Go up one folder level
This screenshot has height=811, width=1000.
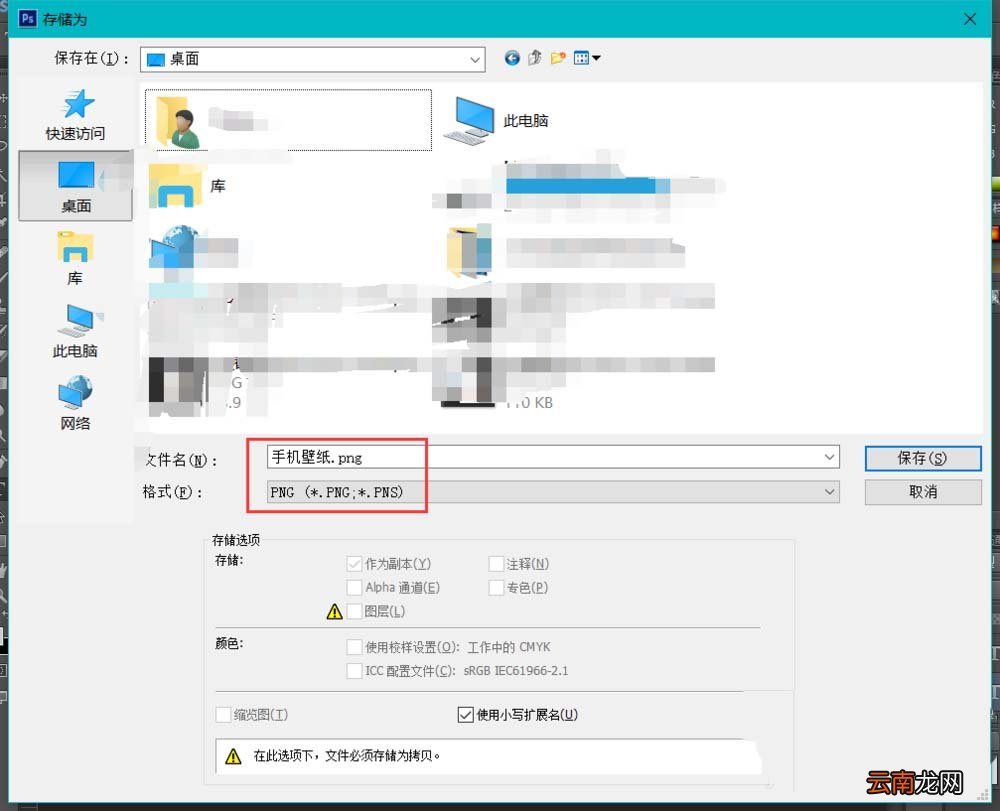(x=534, y=58)
